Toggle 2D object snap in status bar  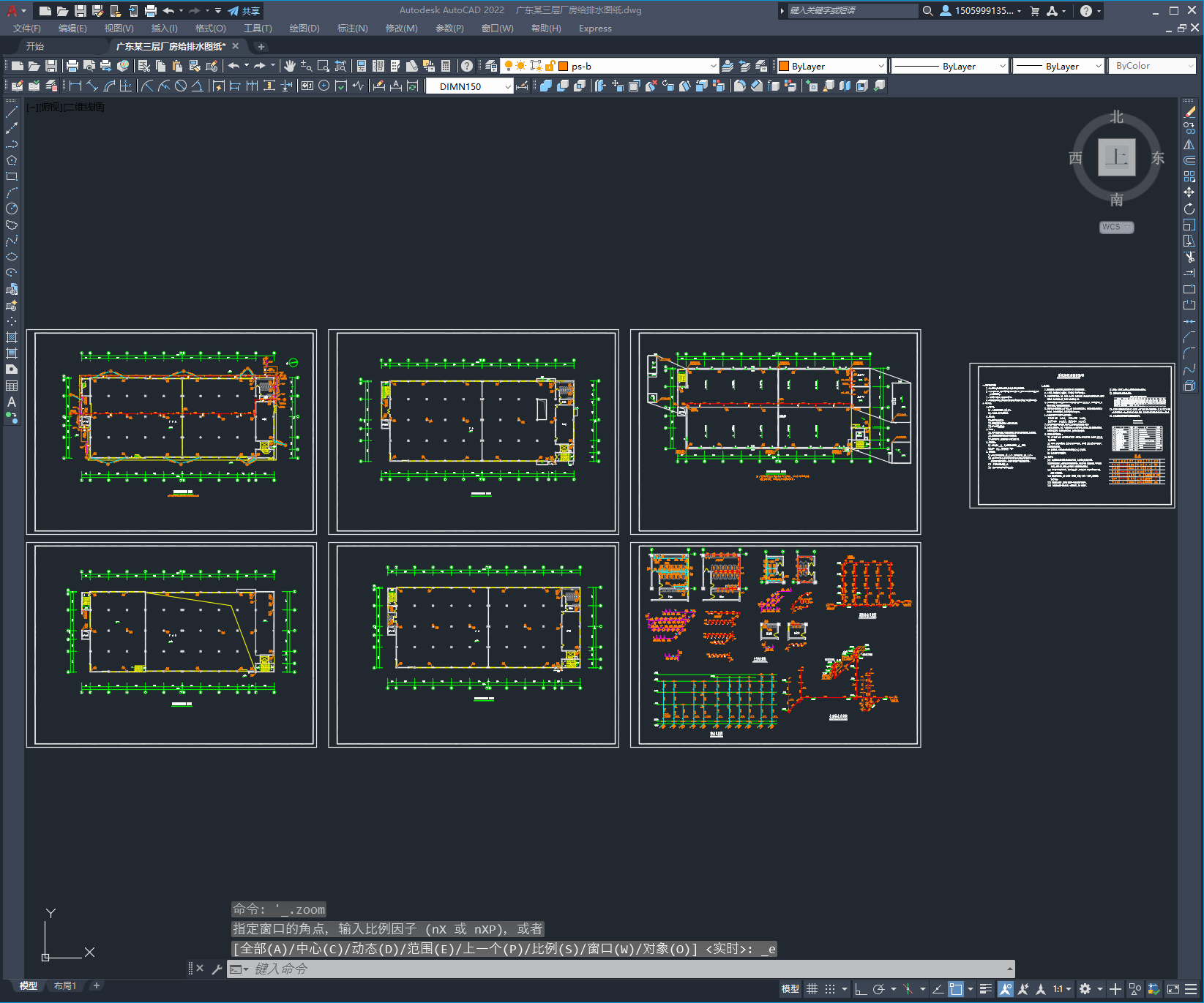coord(955,989)
